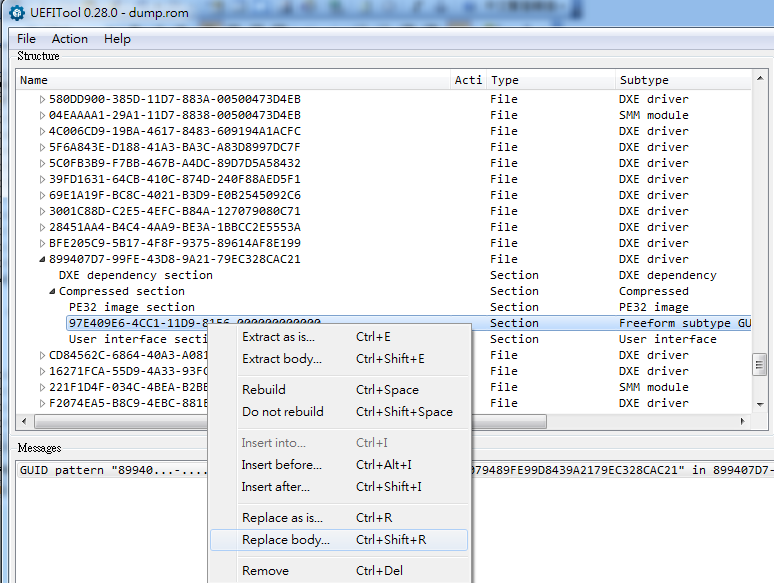The image size is (774, 583).
Task: Click the Subtype column header
Action: pos(683,80)
